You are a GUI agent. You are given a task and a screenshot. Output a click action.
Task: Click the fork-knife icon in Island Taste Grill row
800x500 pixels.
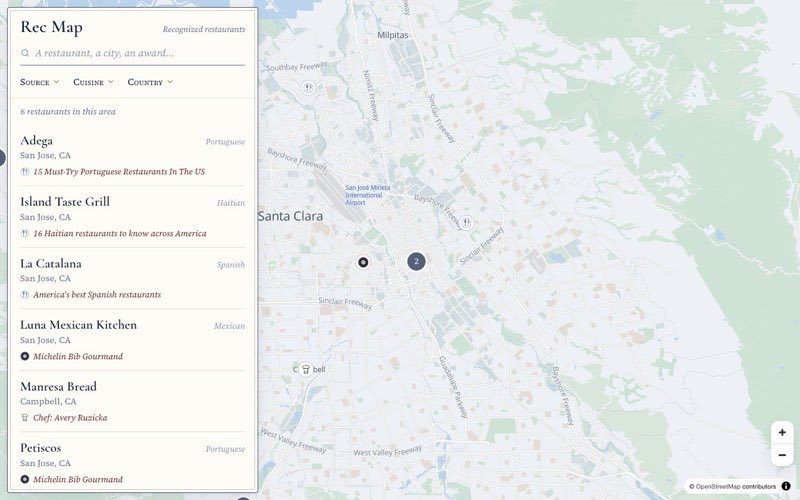point(24,233)
